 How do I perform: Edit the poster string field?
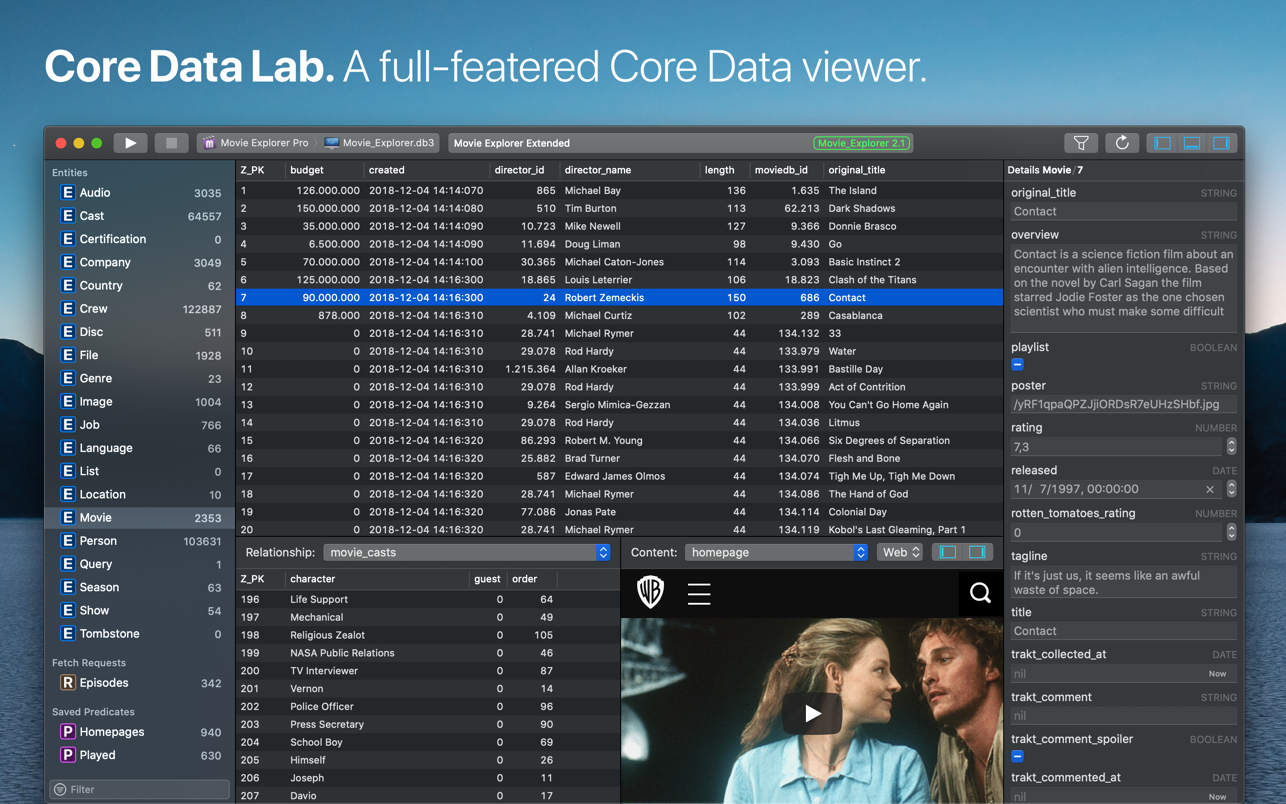(x=1124, y=405)
